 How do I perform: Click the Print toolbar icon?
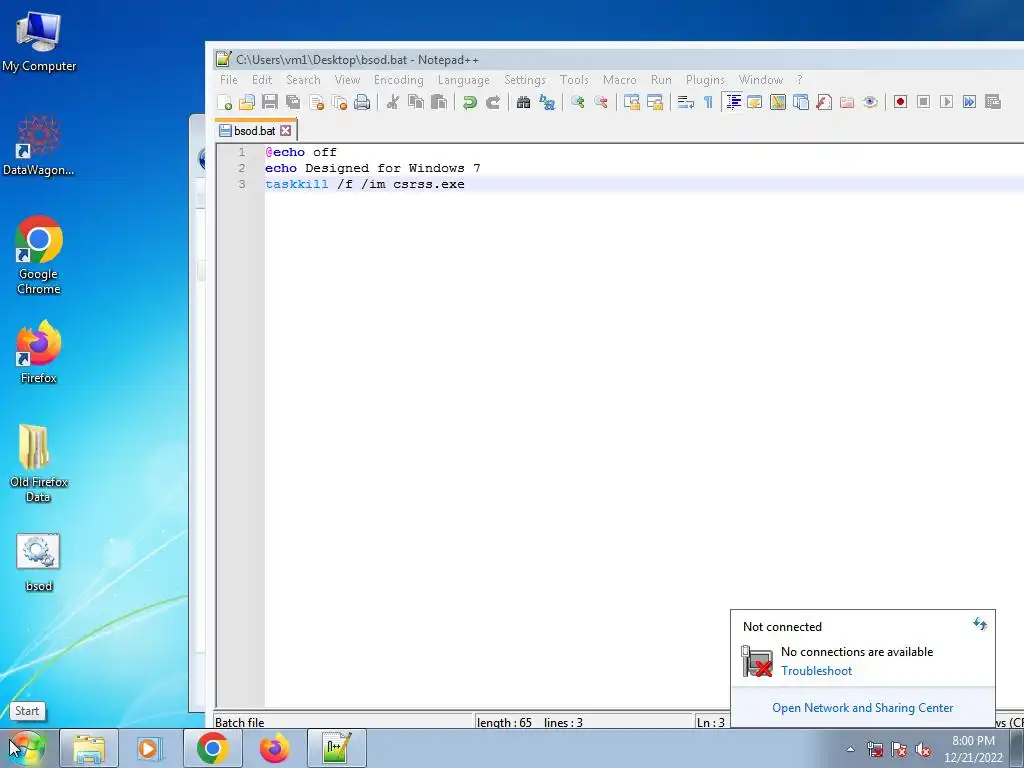coord(362,102)
